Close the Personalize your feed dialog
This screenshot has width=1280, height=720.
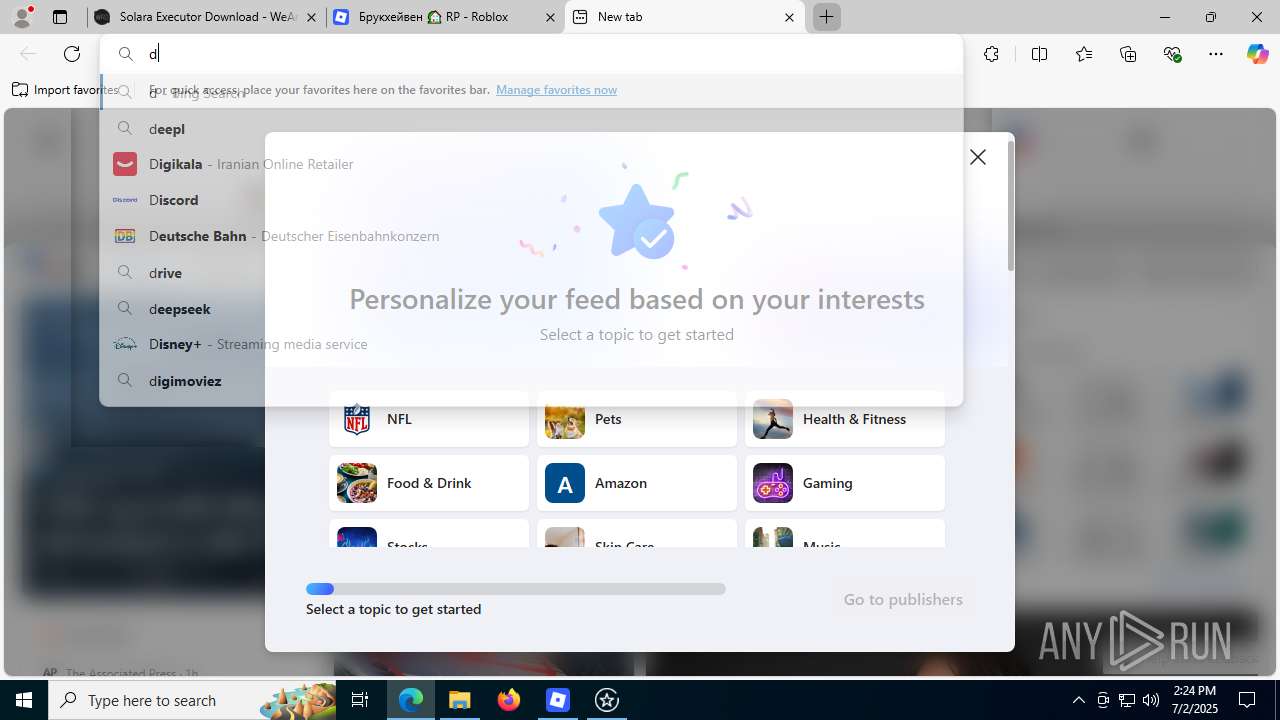[978, 157]
